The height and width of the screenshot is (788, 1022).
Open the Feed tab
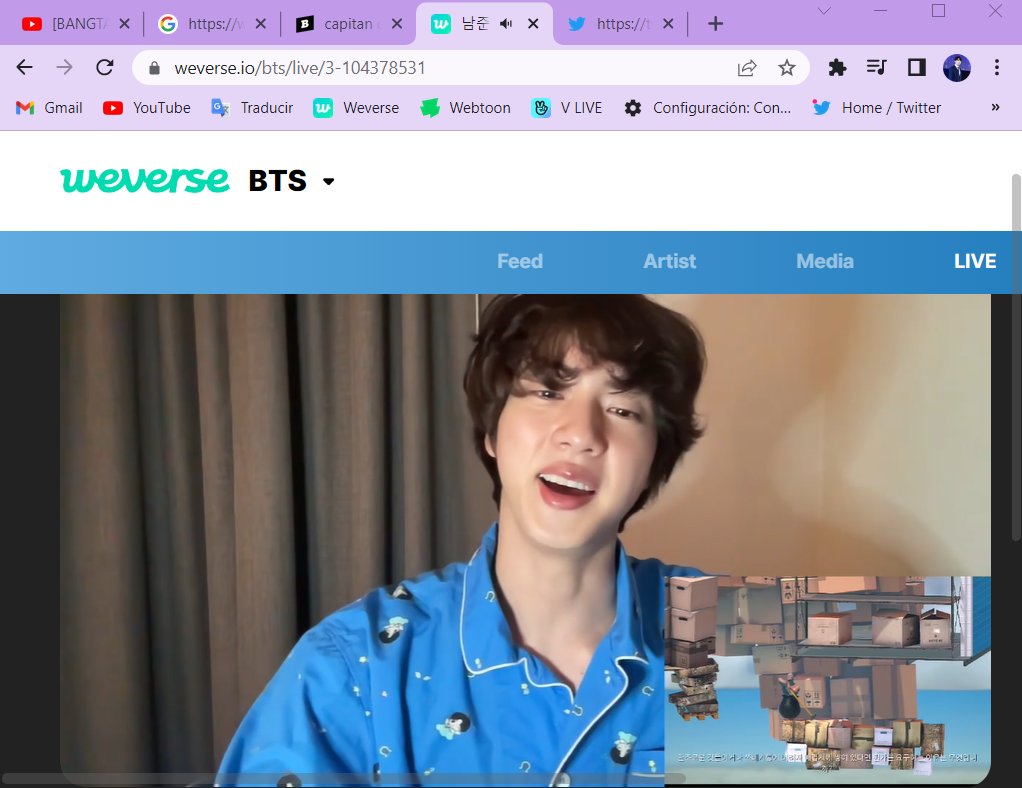pos(519,261)
